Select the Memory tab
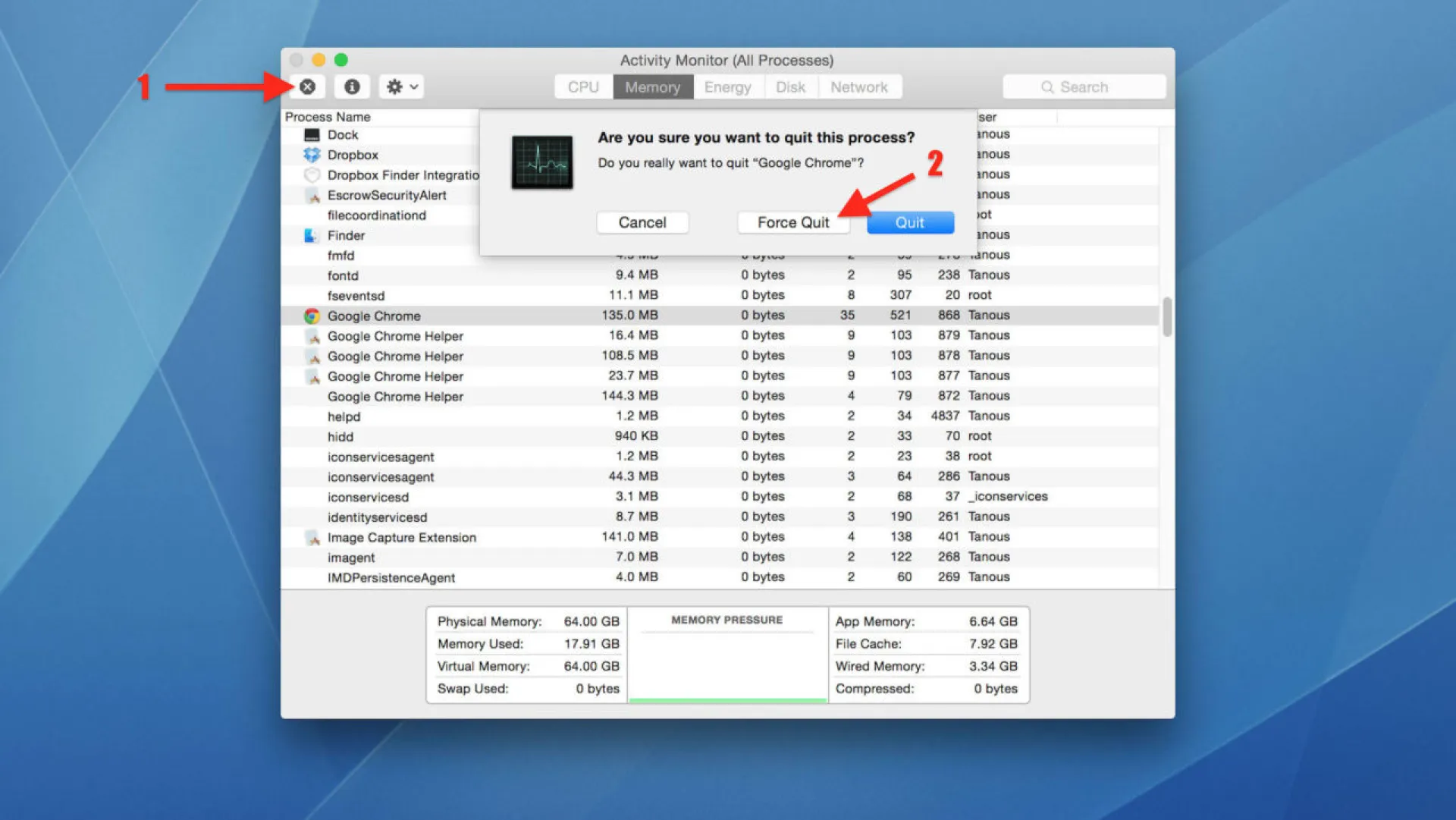This screenshot has width=1456, height=820. [649, 87]
